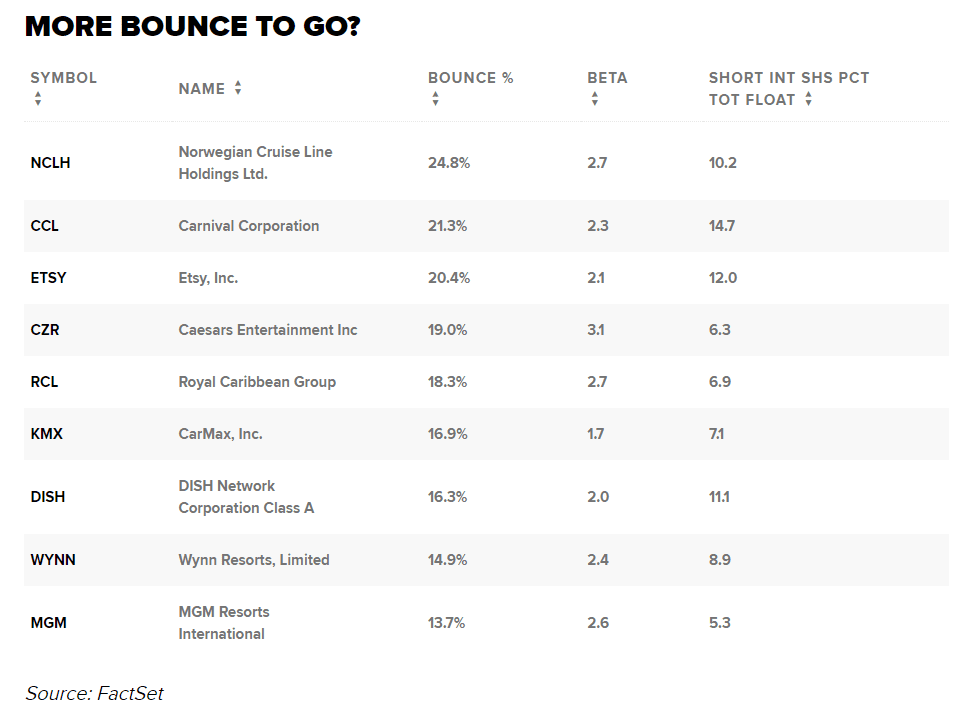956x716 pixels.
Task: Open the CCL ticker symbol
Action: (45, 226)
